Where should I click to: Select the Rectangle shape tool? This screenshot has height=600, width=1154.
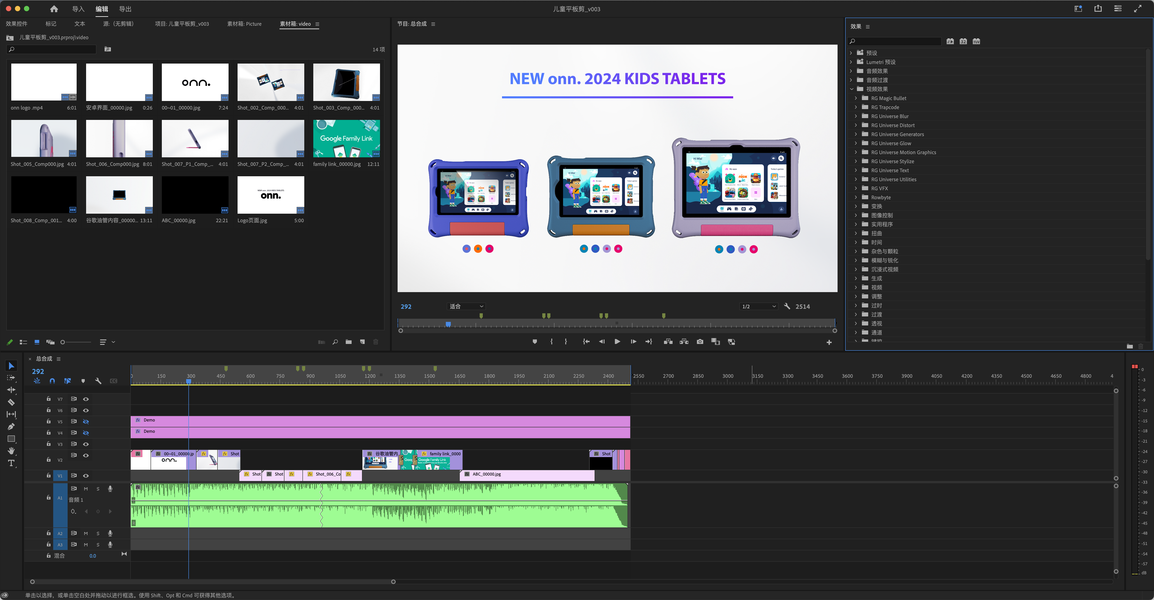(x=11, y=439)
